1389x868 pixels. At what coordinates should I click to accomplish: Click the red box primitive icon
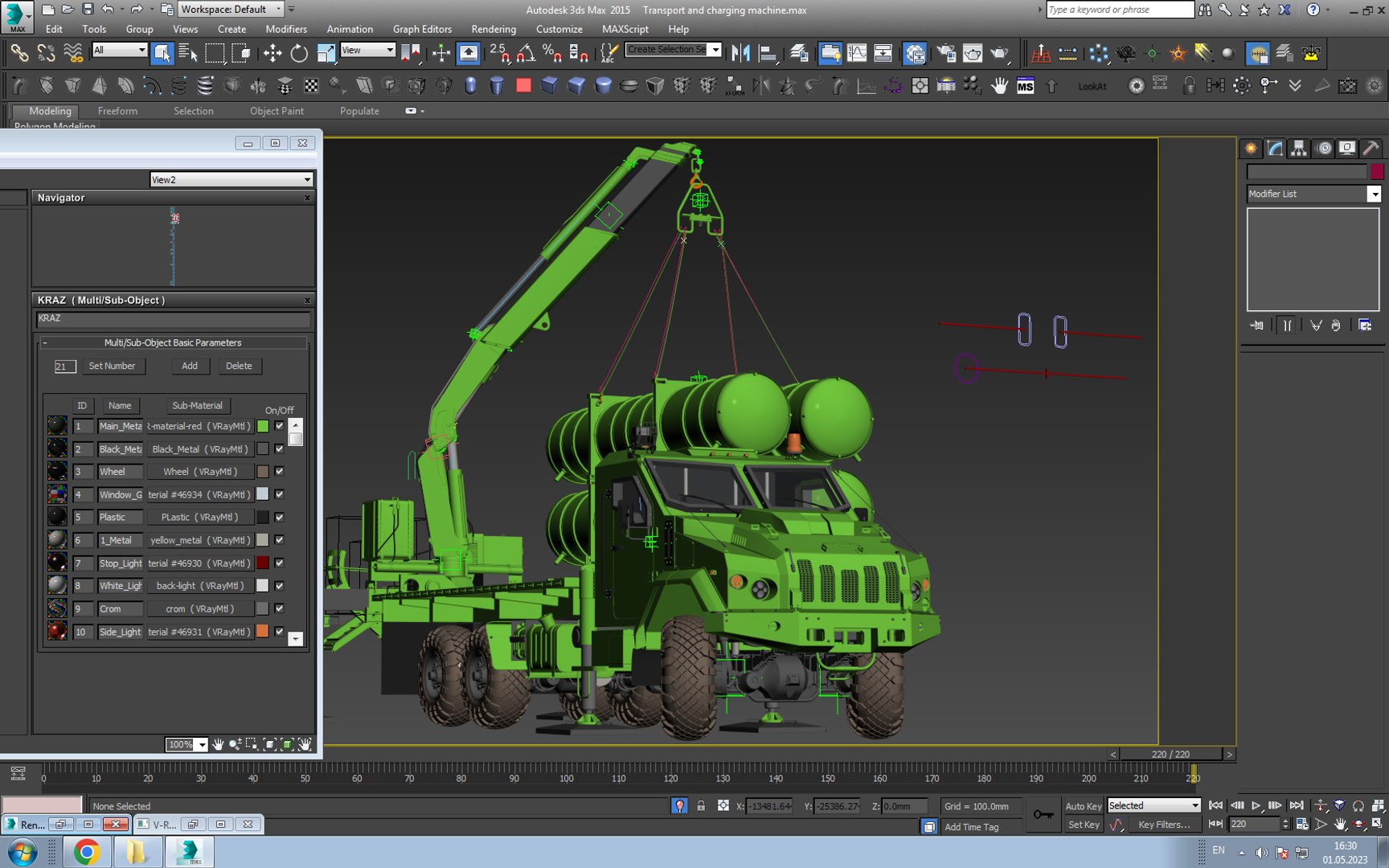pyautogui.click(x=523, y=85)
